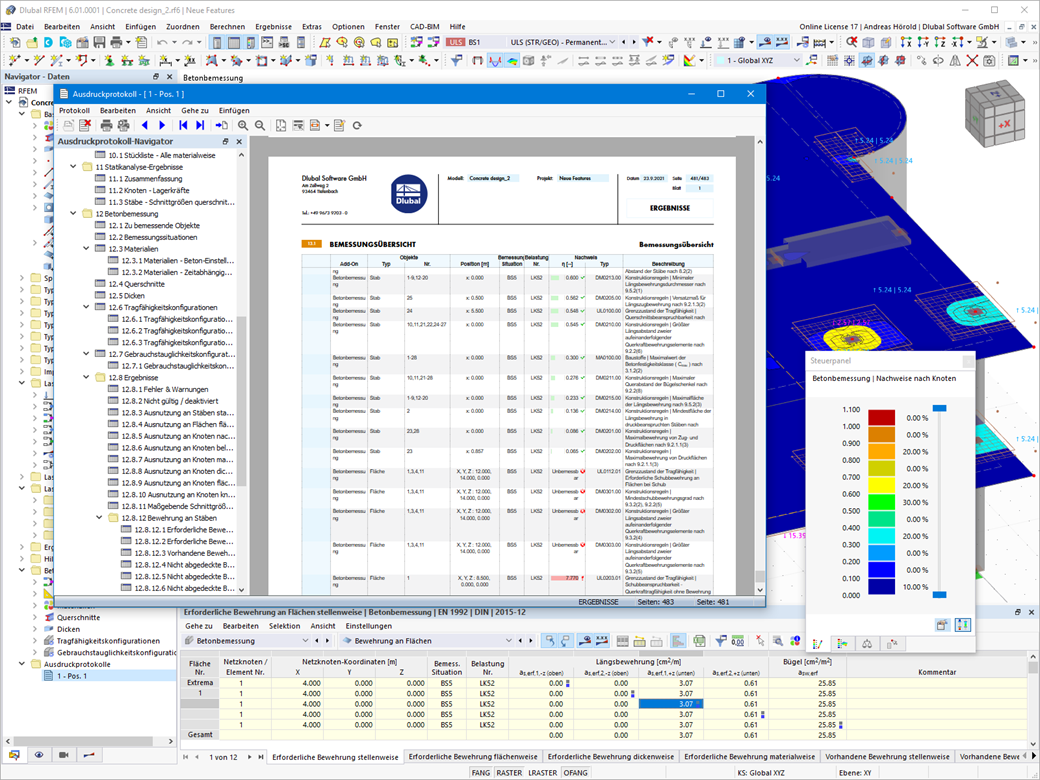Toggle the first window layout button in main toolbar
1040x780 pixels.
click(217, 42)
